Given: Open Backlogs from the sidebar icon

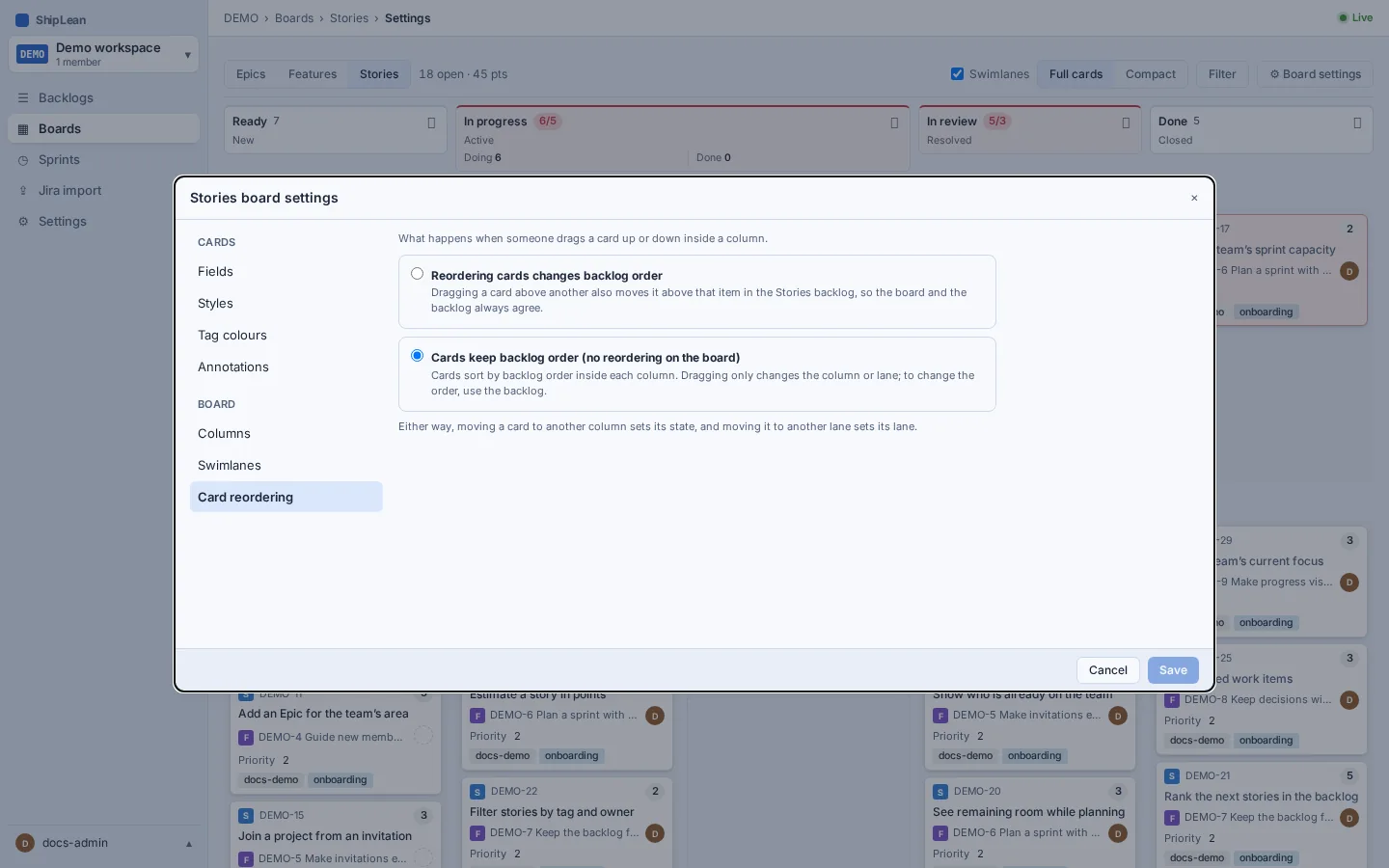Looking at the screenshot, I should click(23, 98).
